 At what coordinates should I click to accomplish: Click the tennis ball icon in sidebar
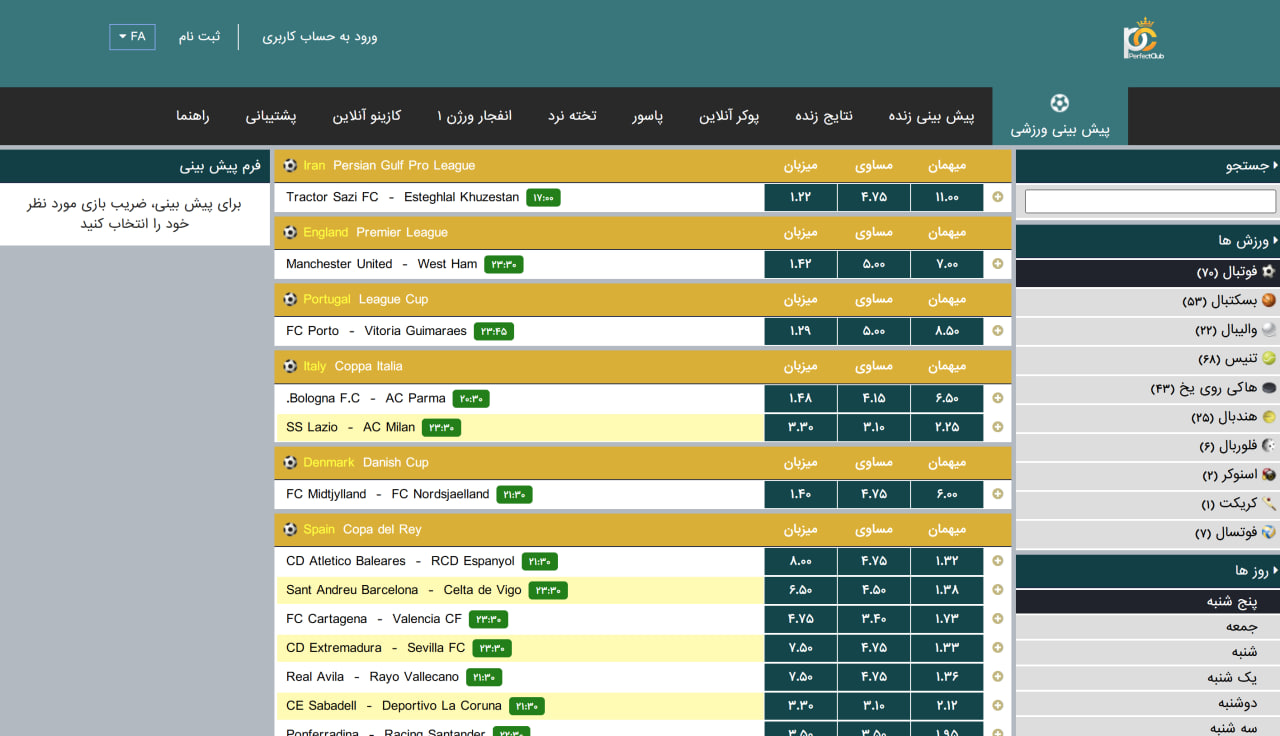coord(1269,358)
